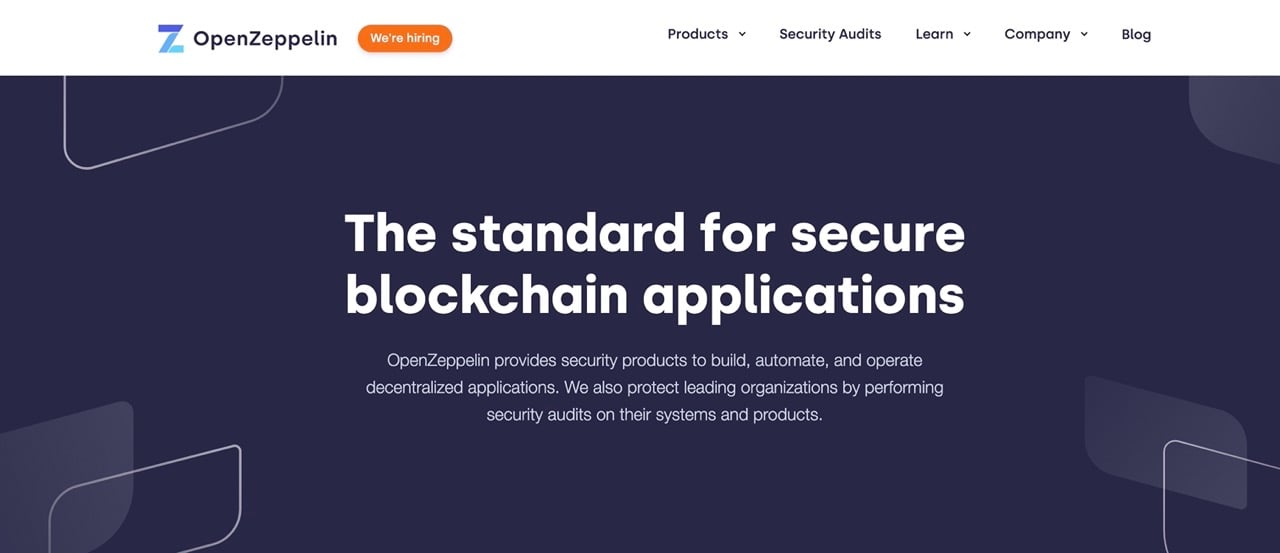
Task: Click the headline line 'The standard for secure'
Action: 655,233
